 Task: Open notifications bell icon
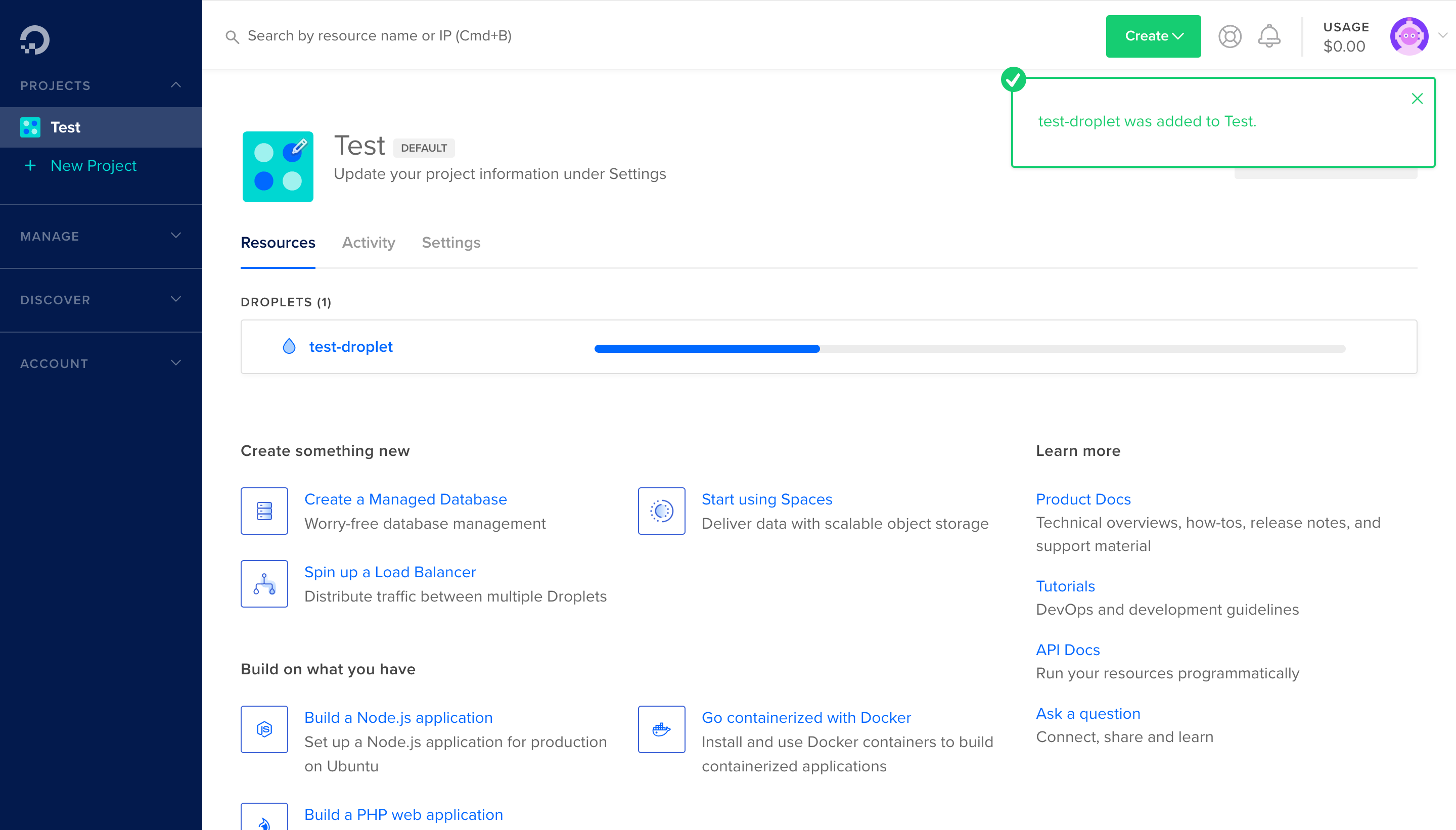(1269, 36)
